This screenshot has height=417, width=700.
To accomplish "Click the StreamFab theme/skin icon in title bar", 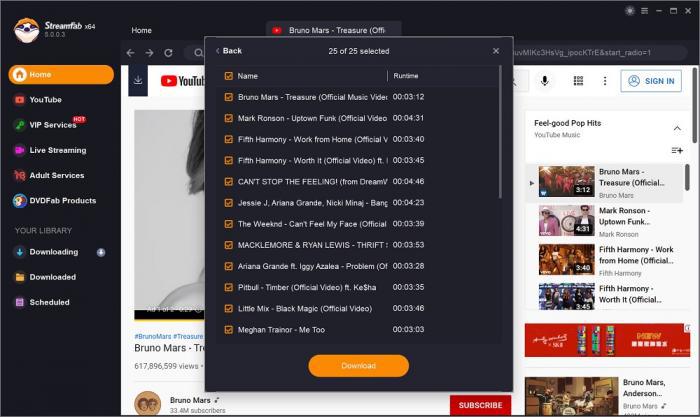I will 630,11.
